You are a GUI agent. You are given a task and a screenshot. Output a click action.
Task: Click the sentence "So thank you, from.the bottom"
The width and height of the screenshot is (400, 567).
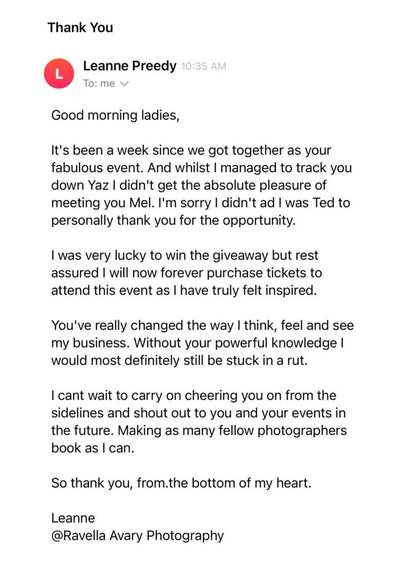[x=181, y=483]
